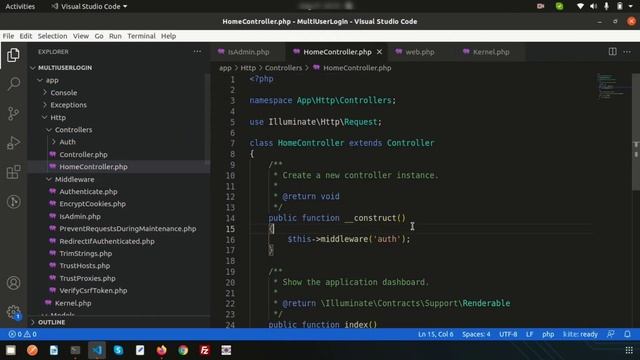The height and width of the screenshot is (360, 640).
Task: Open the Explorer view in activity bar
Action: pyautogui.click(x=13, y=55)
